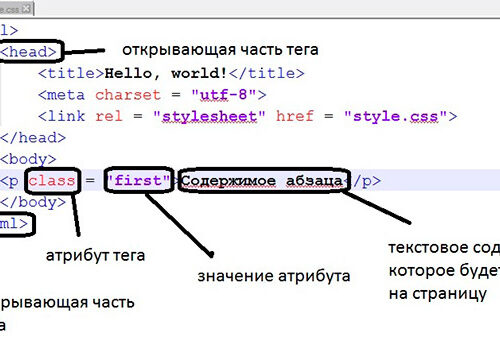Click the closing </head> tag
The image size is (500, 360).
click(x=33, y=138)
